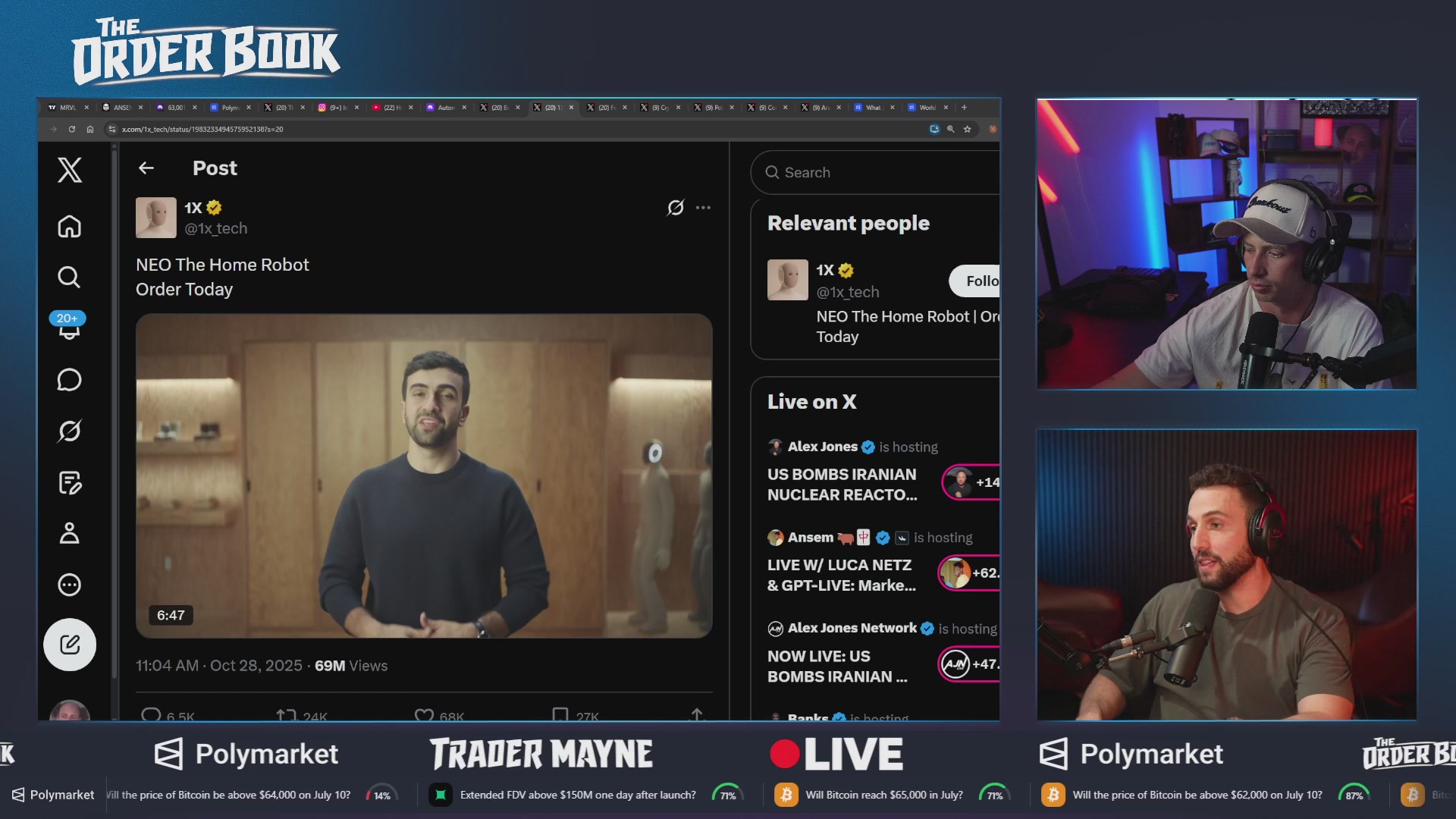Open the Explore magnifier icon in the sidebar
Screen dimensions: 1456x819
pos(70,277)
